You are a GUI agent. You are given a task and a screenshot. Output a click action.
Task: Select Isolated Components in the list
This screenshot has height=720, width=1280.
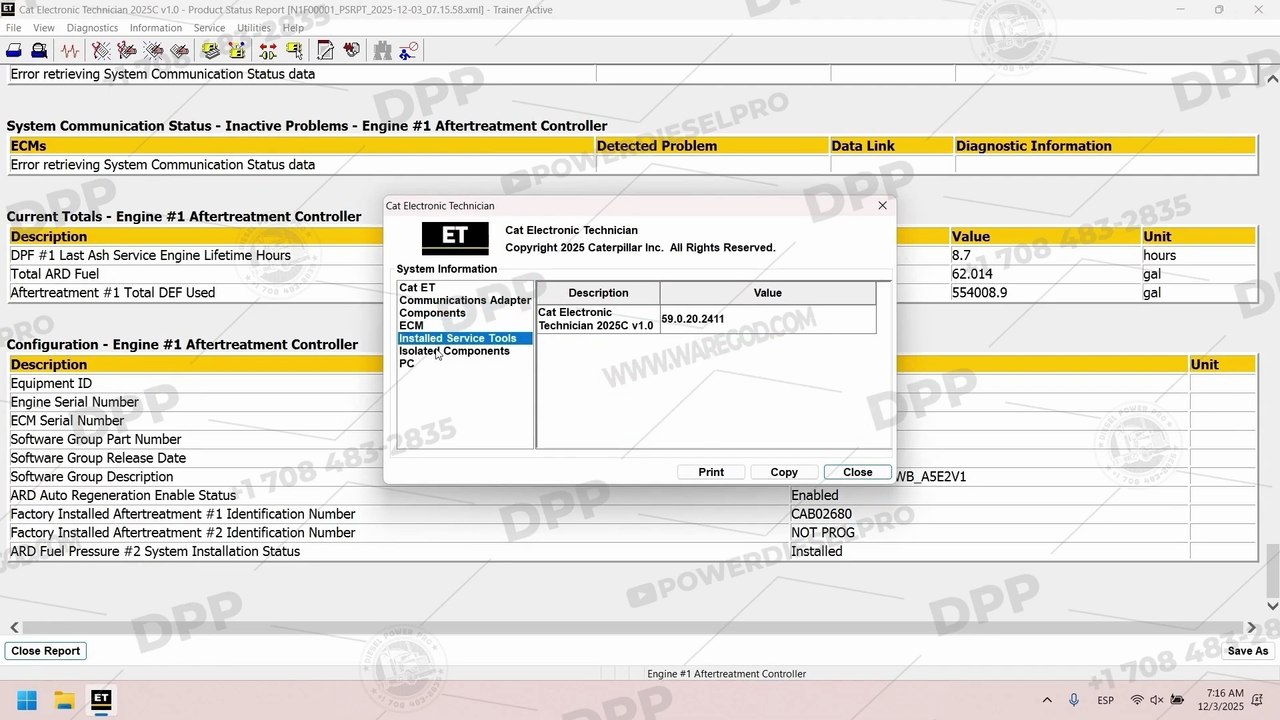pos(454,351)
